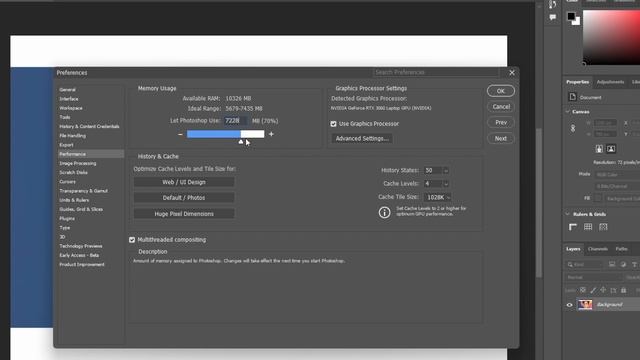640x360 pixels.
Task: Open the Fill Background dropdown in Properties
Action: tap(622, 198)
